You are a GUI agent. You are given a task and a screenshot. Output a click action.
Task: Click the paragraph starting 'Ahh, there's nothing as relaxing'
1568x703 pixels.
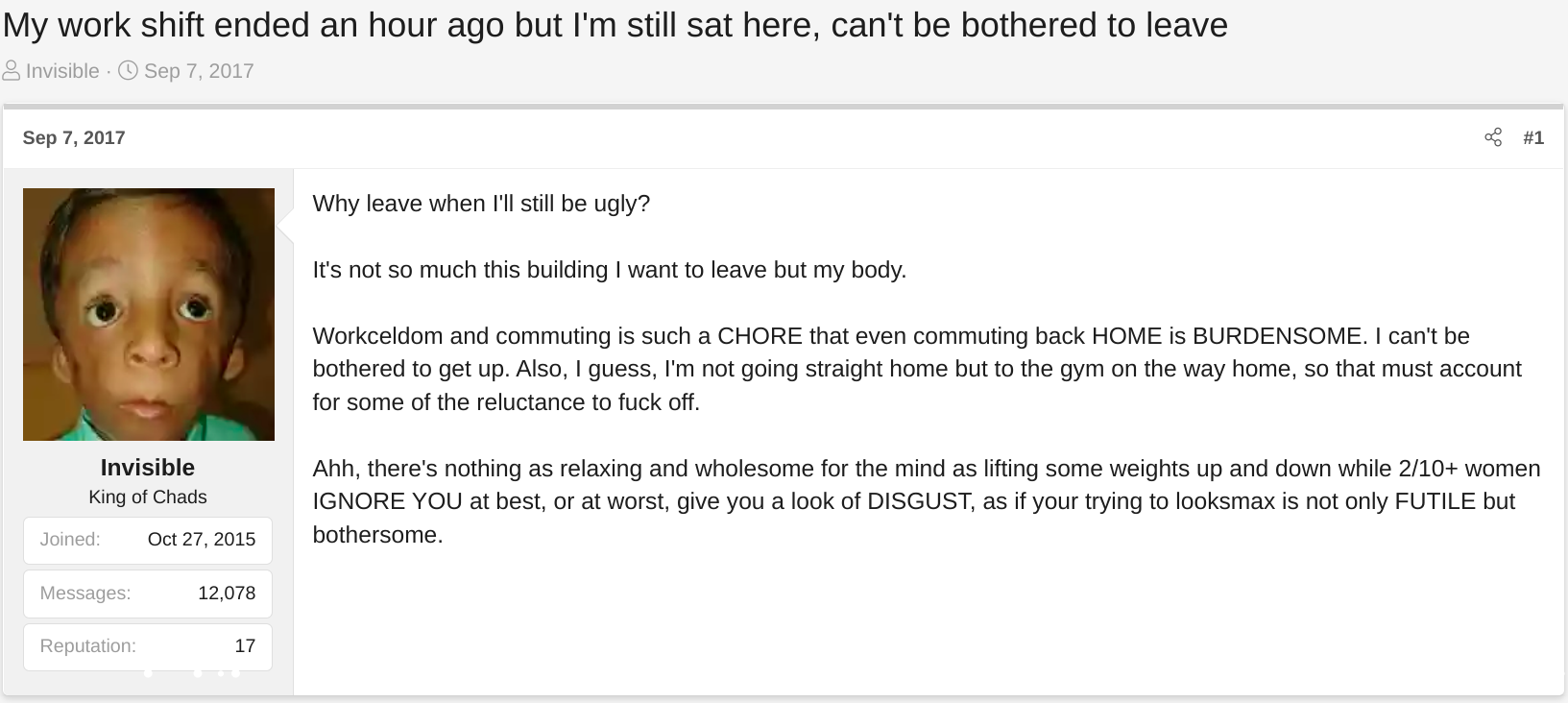click(x=927, y=501)
